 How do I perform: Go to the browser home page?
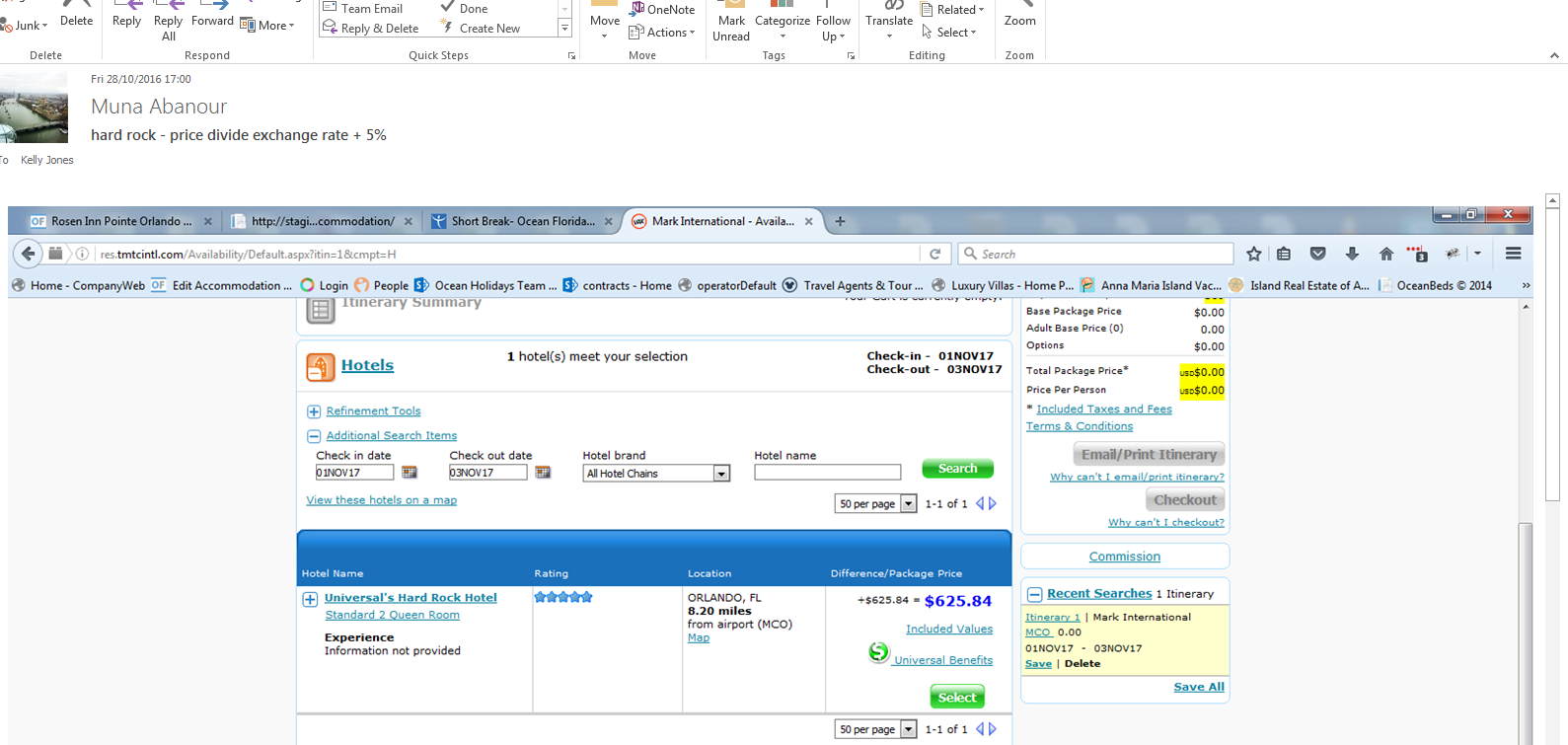[1386, 254]
